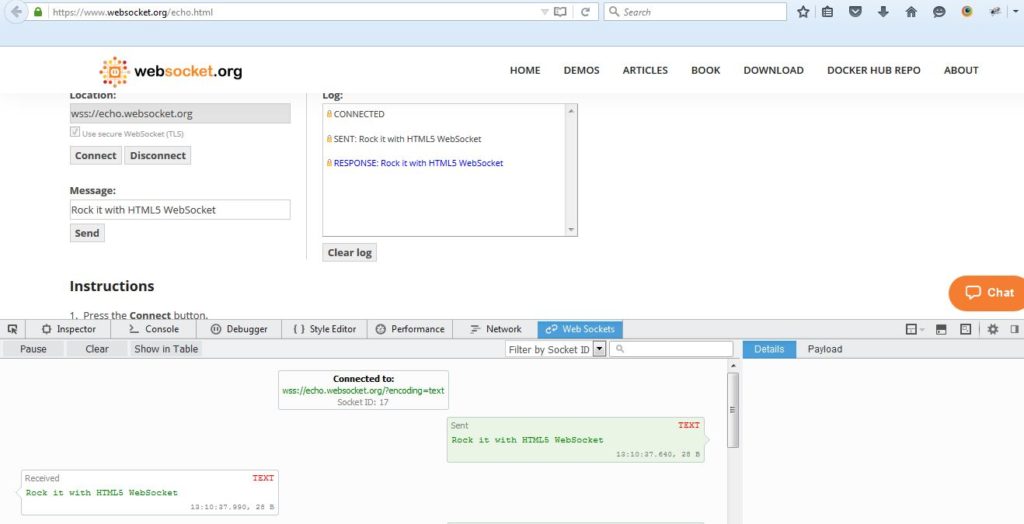Click the frames list scroll up arrow
This screenshot has width=1024, height=524.
coord(733,365)
